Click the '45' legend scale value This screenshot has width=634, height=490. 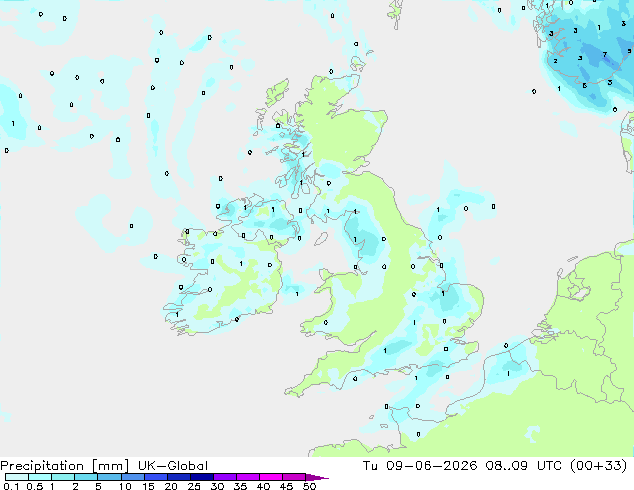pos(286,486)
